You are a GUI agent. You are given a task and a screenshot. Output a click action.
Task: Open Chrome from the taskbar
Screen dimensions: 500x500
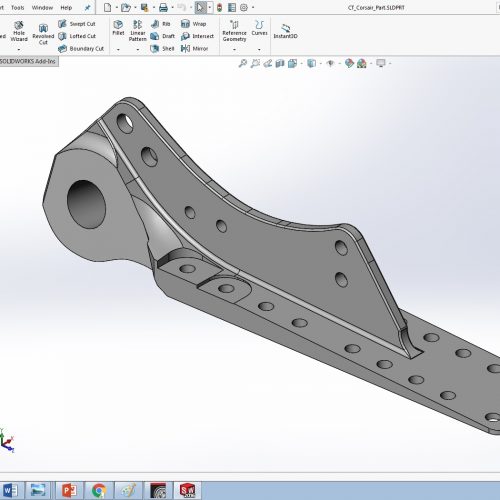pyautogui.click(x=99, y=491)
